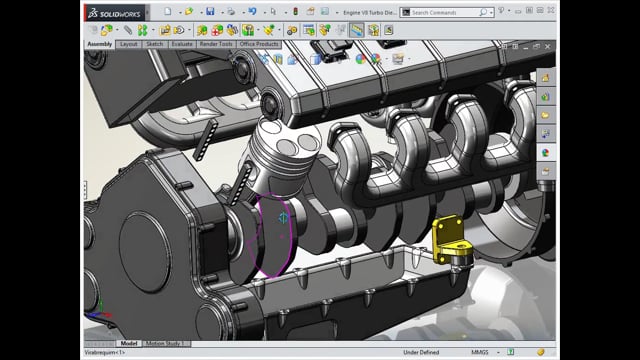Image resolution: width=640 pixels, height=360 pixels.
Task: Click the Rebuild traffic light icon
Action: click(x=296, y=12)
